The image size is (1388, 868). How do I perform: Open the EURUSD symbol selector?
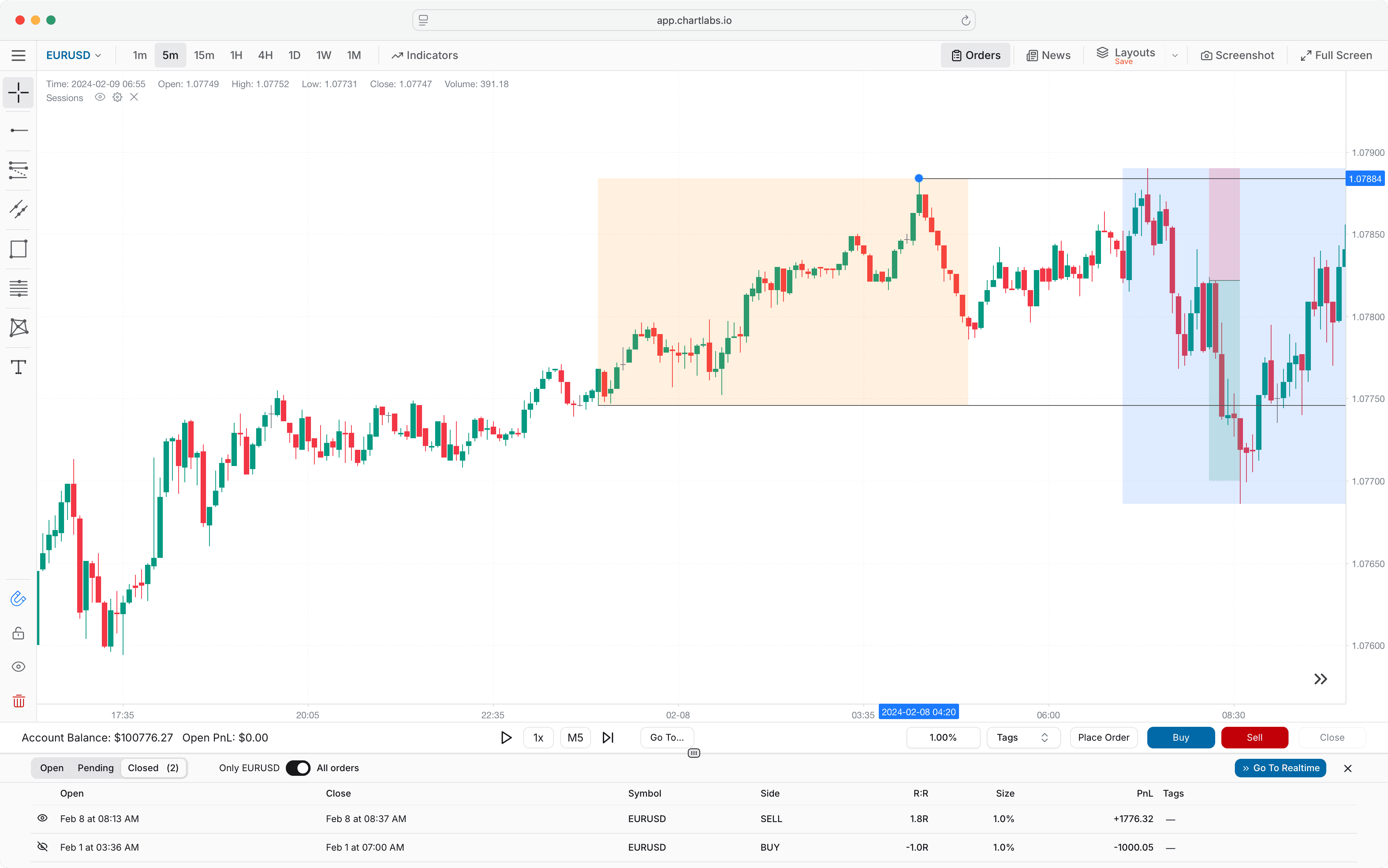click(x=73, y=54)
